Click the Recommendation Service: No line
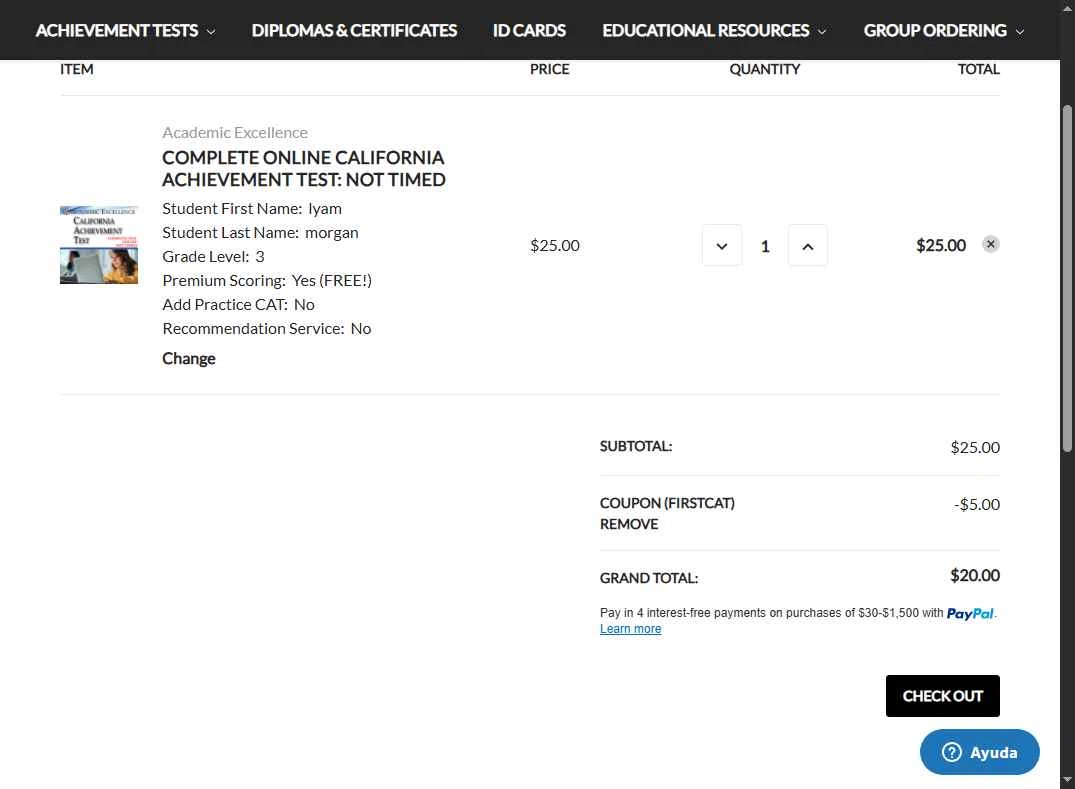1075x789 pixels. pyautogui.click(x=267, y=328)
